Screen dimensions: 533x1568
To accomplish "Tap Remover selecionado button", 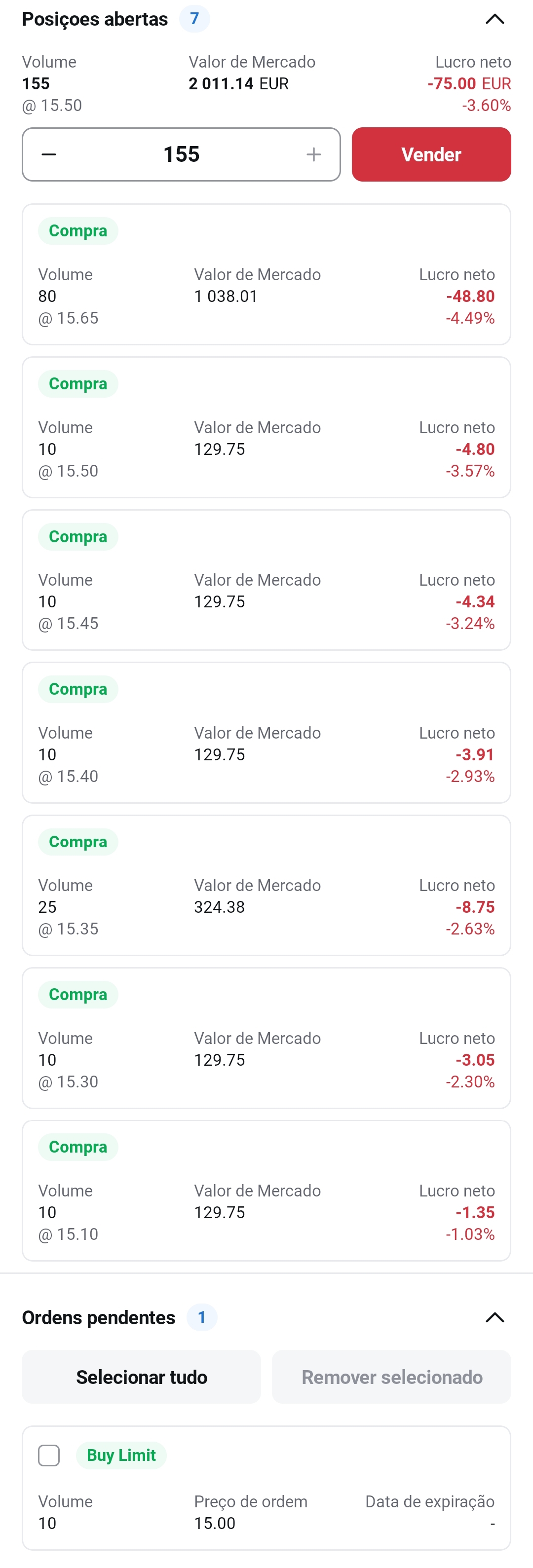I will coord(392,1377).
